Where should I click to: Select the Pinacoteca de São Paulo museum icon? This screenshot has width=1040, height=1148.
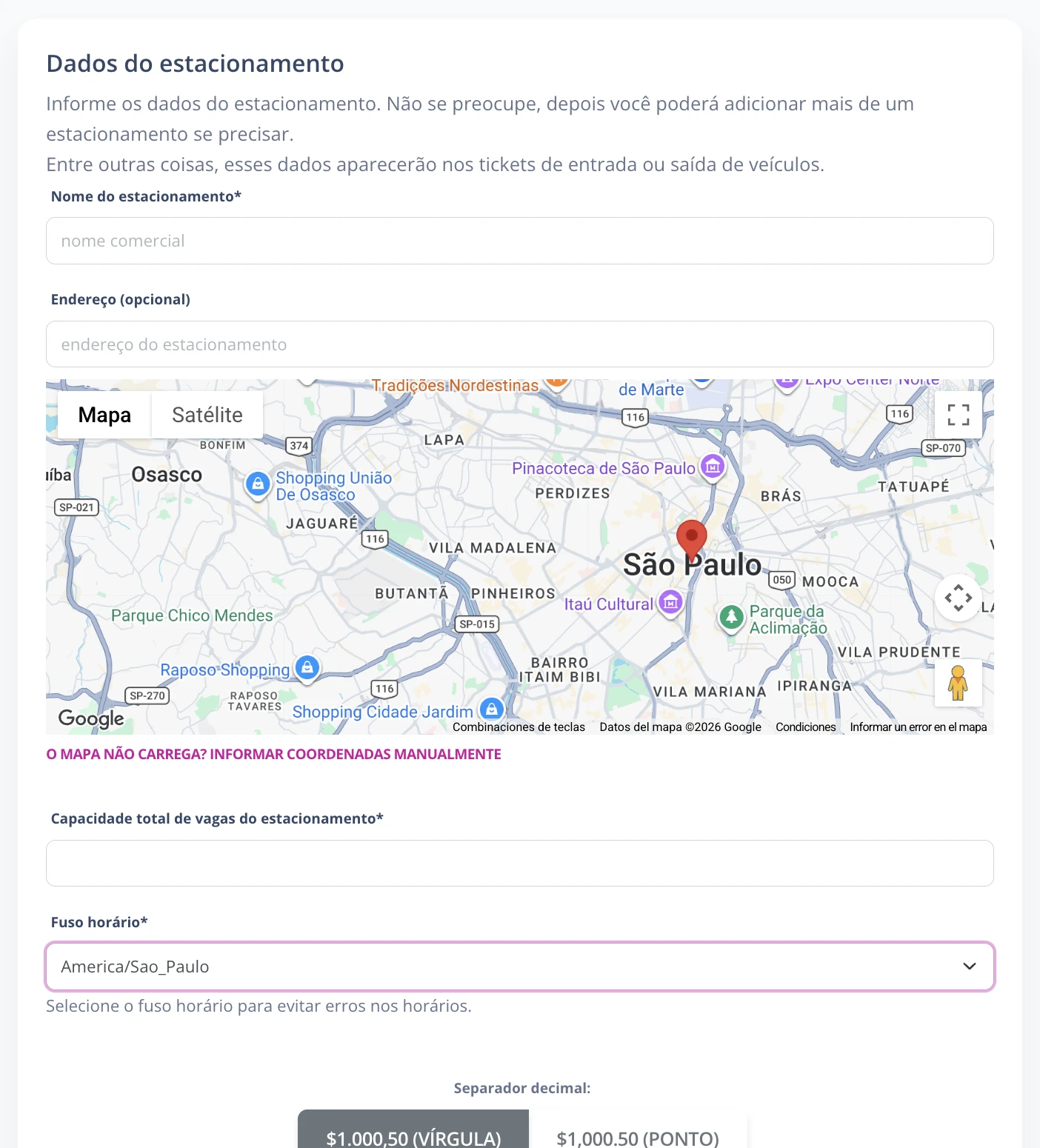713,467
